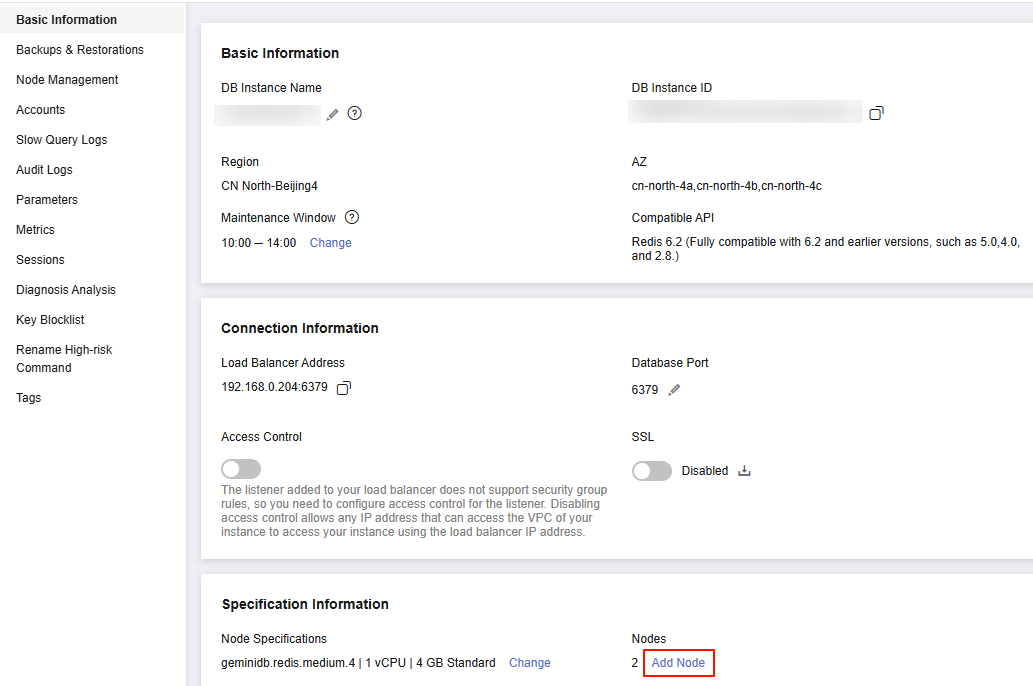Download the SSL certificate icon

coord(744,471)
